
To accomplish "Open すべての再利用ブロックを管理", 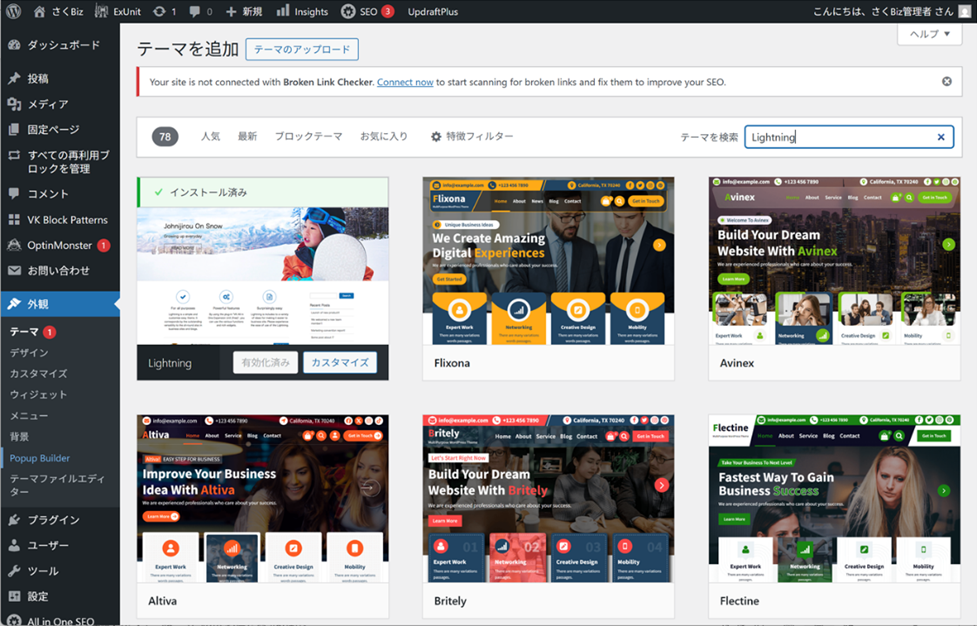I will tap(60, 161).
